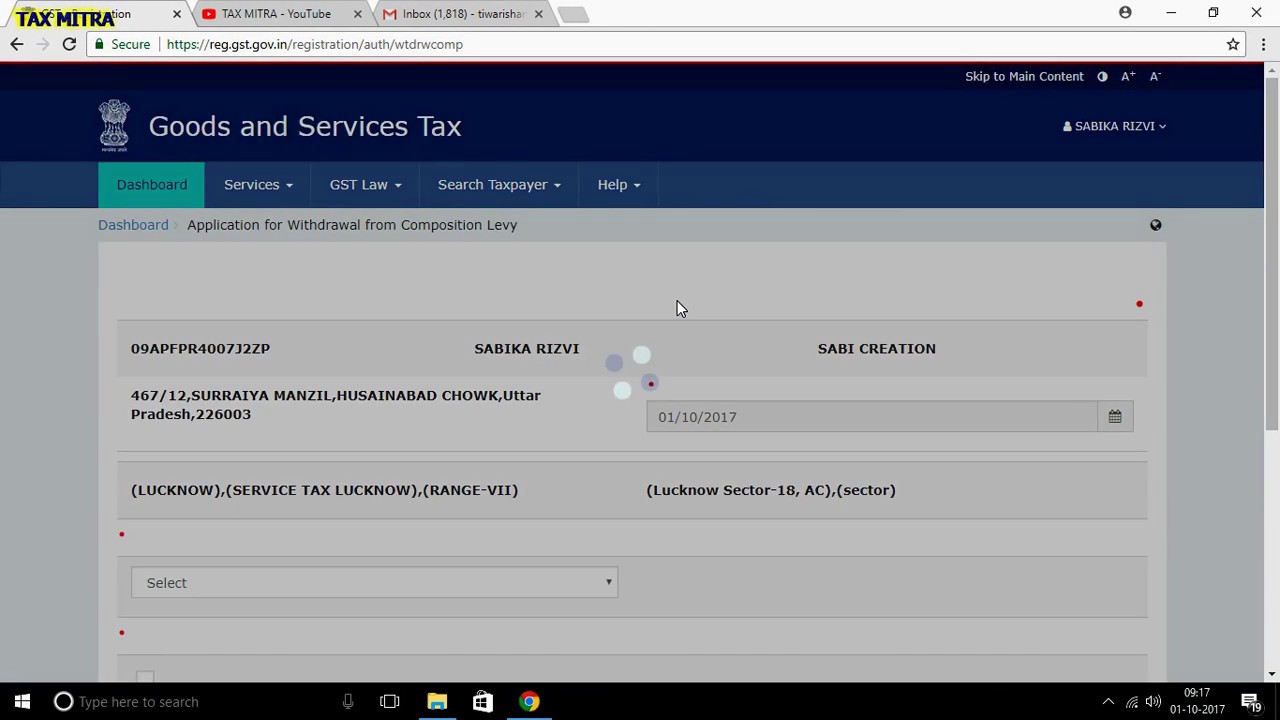Click the page vertical scrollbar thumb
This screenshot has width=1280, height=720.
(x=1272, y=252)
